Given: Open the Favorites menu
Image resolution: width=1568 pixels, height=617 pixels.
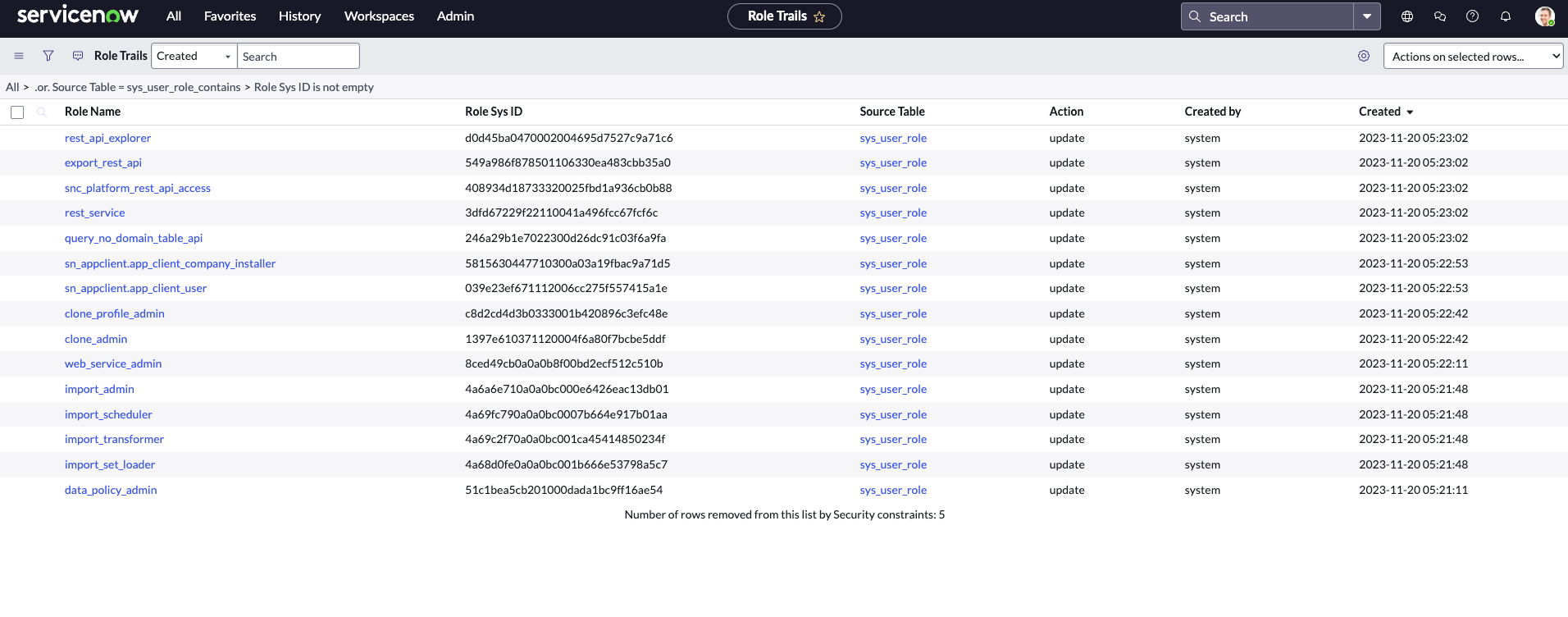Looking at the screenshot, I should [230, 16].
